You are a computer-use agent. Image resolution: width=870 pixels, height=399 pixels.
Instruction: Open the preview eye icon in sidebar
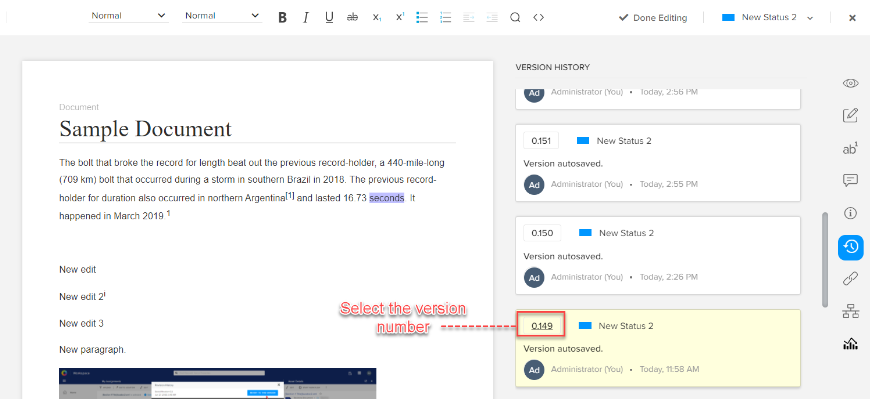850,83
